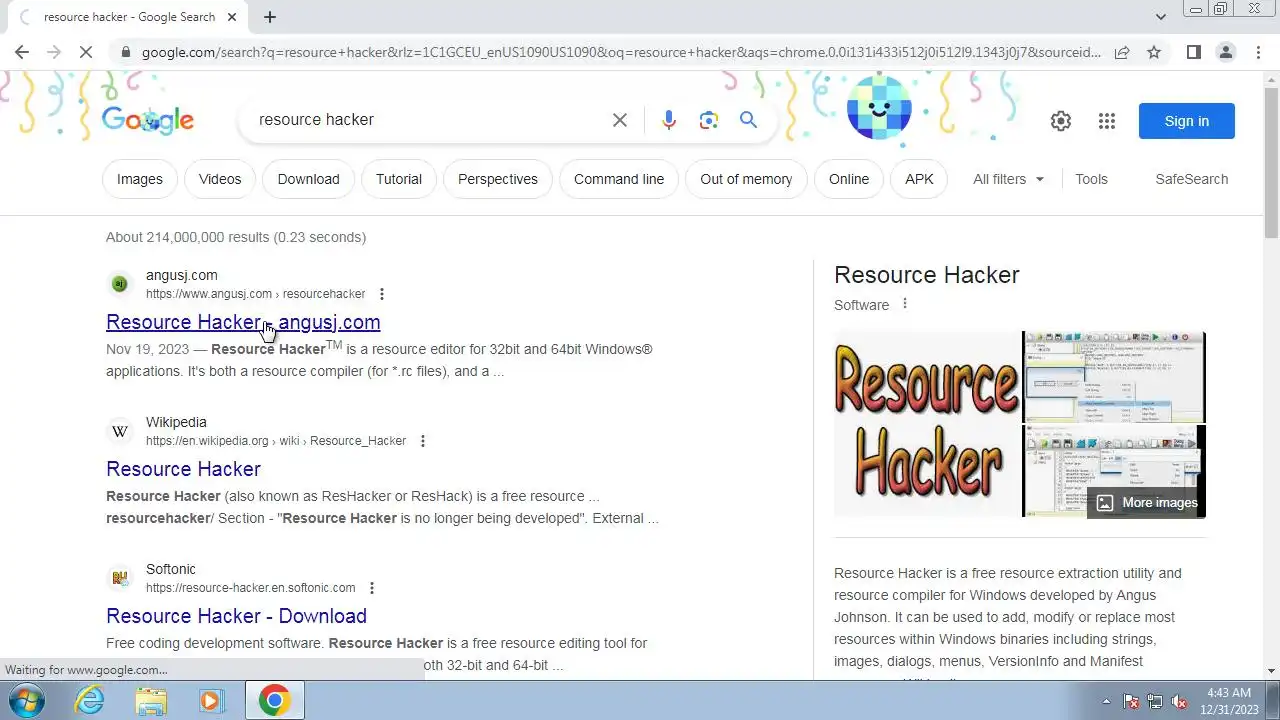Screen dimensions: 1280x720
Task: Open more options for the Wikipedia result
Action: pos(422,441)
